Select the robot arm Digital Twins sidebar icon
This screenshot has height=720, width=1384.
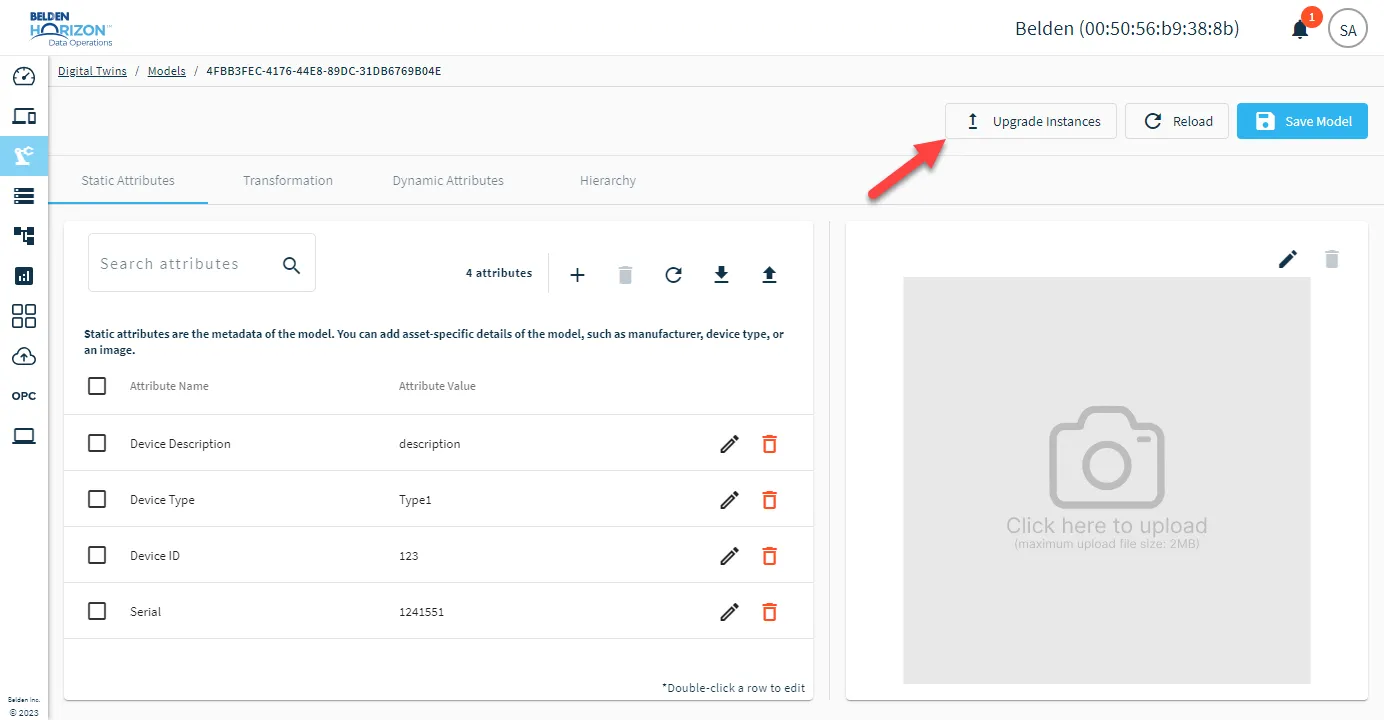24,155
